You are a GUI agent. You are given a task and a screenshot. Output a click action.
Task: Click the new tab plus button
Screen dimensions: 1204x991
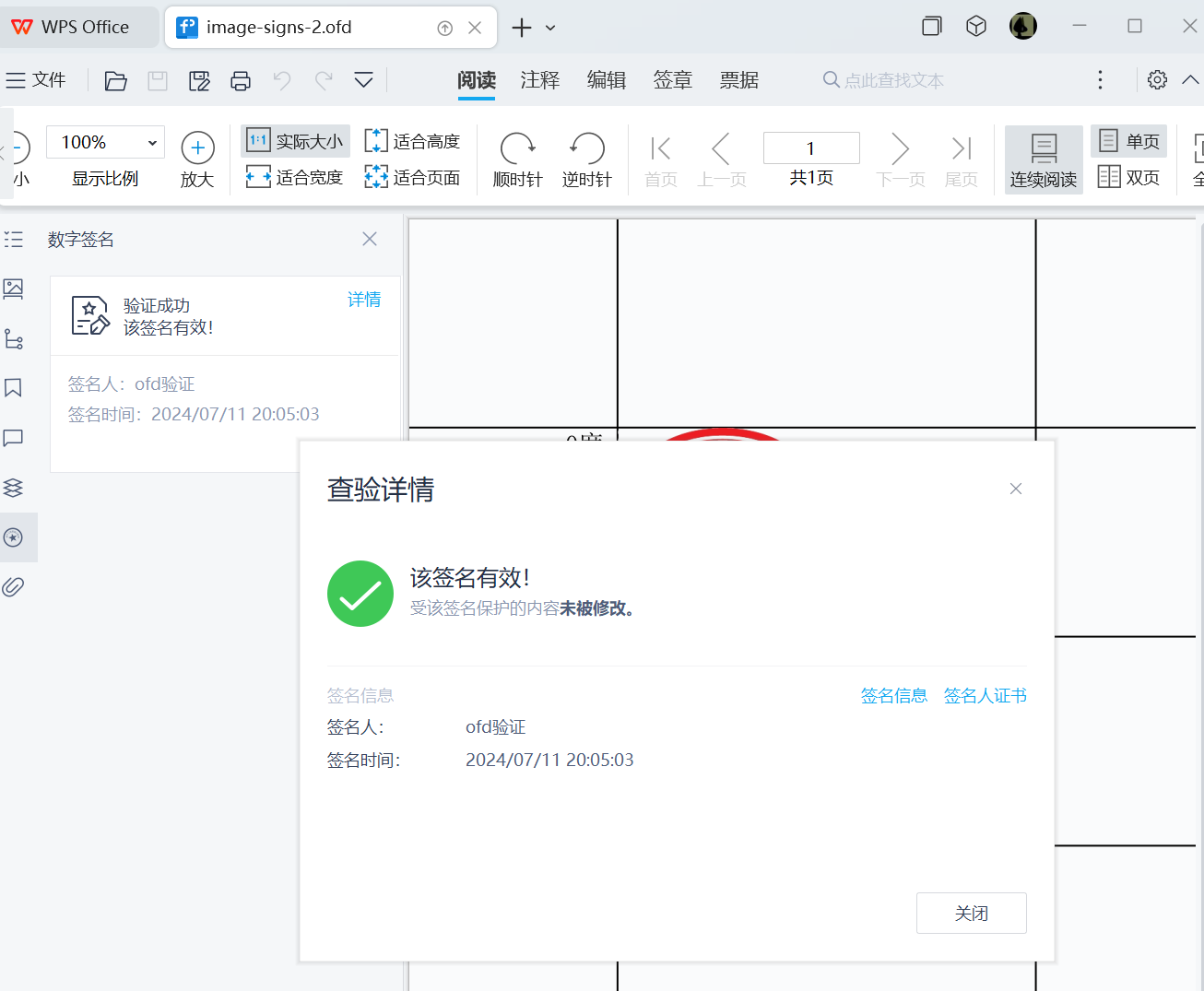coord(522,28)
